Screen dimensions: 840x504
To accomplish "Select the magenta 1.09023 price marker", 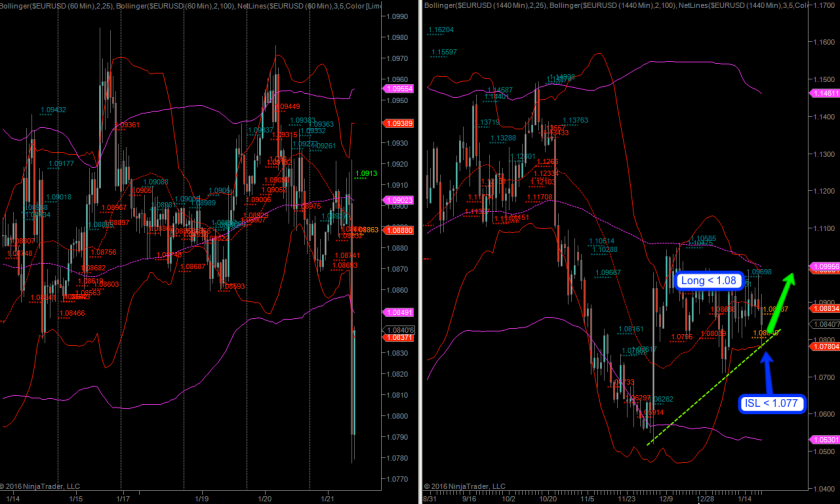I will [399, 200].
